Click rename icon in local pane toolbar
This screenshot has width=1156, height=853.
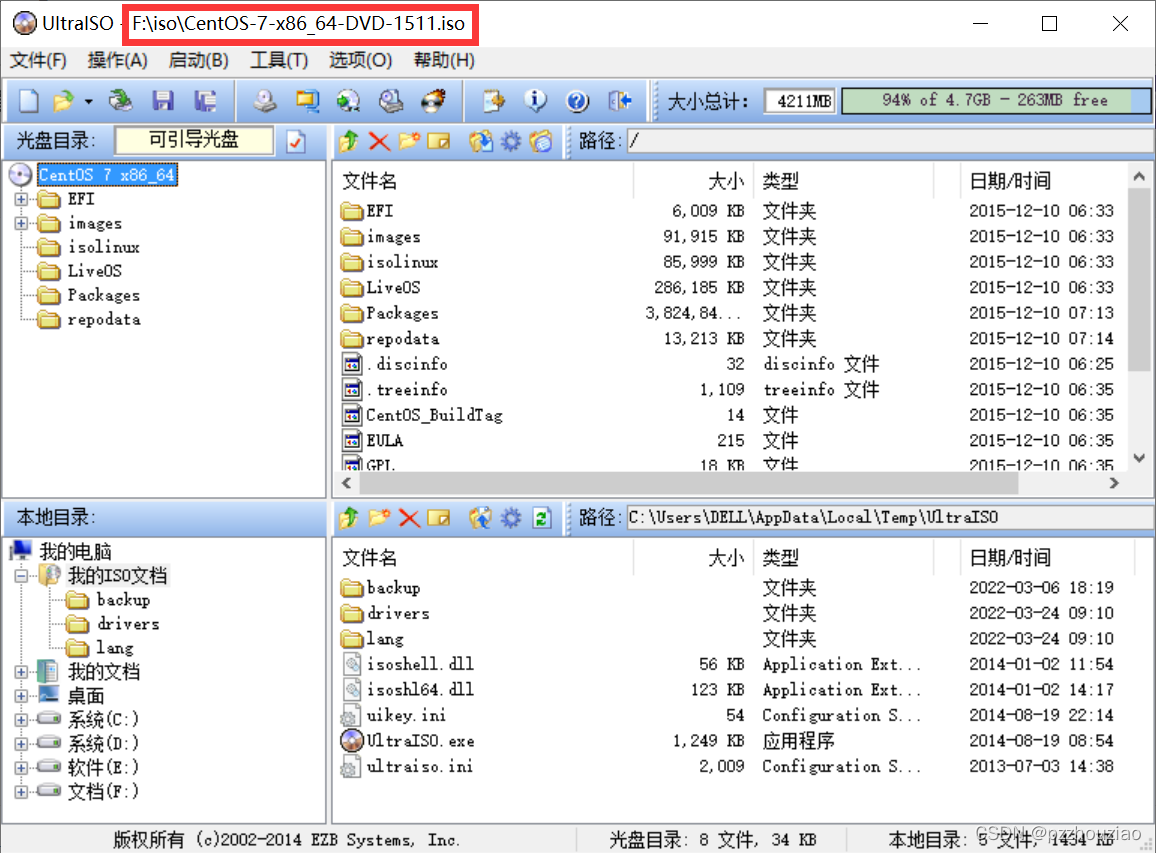click(x=439, y=518)
